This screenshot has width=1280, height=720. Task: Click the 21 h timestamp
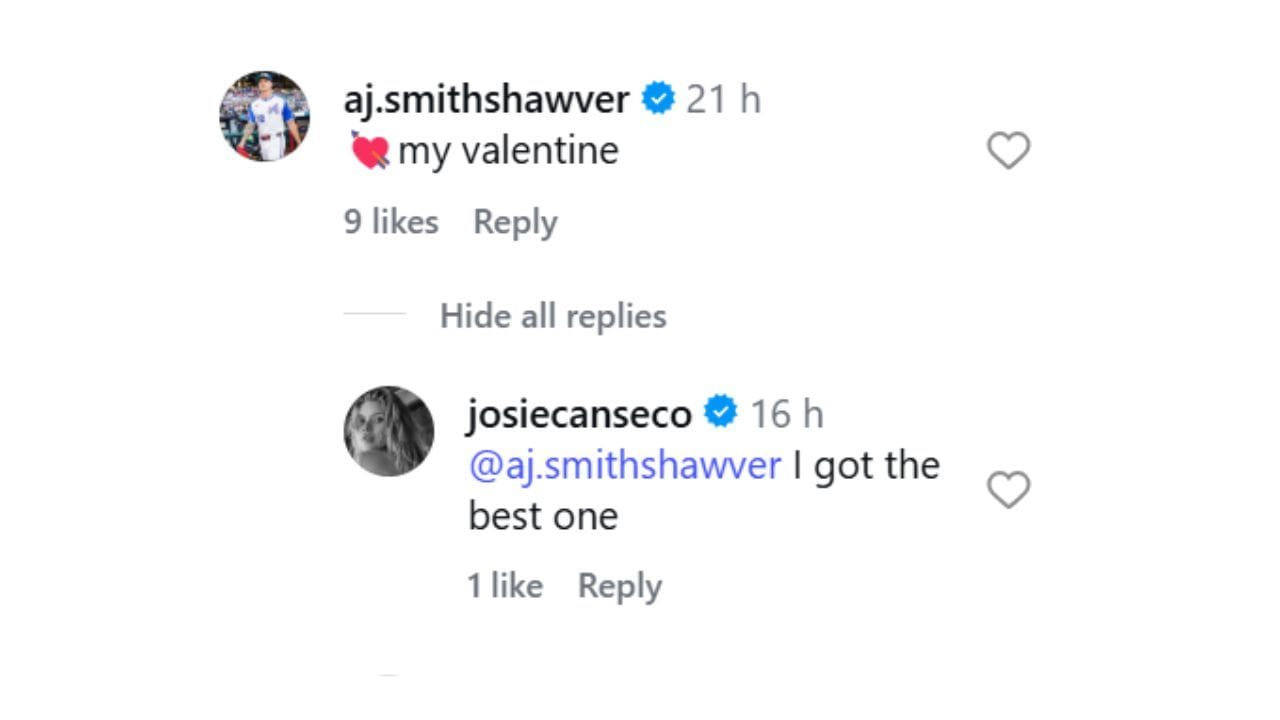click(722, 98)
